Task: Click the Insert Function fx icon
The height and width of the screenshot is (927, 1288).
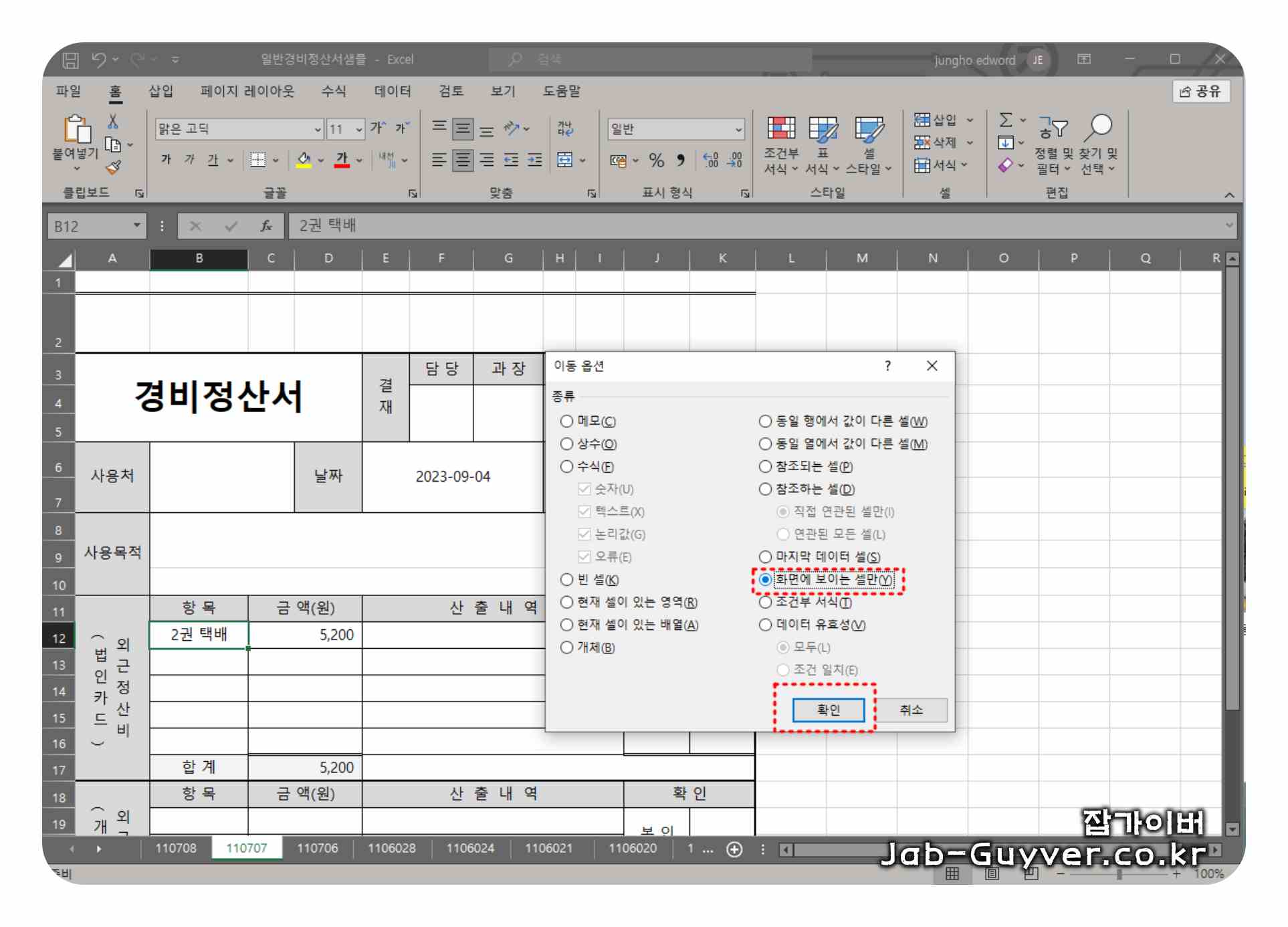Action: click(x=265, y=226)
